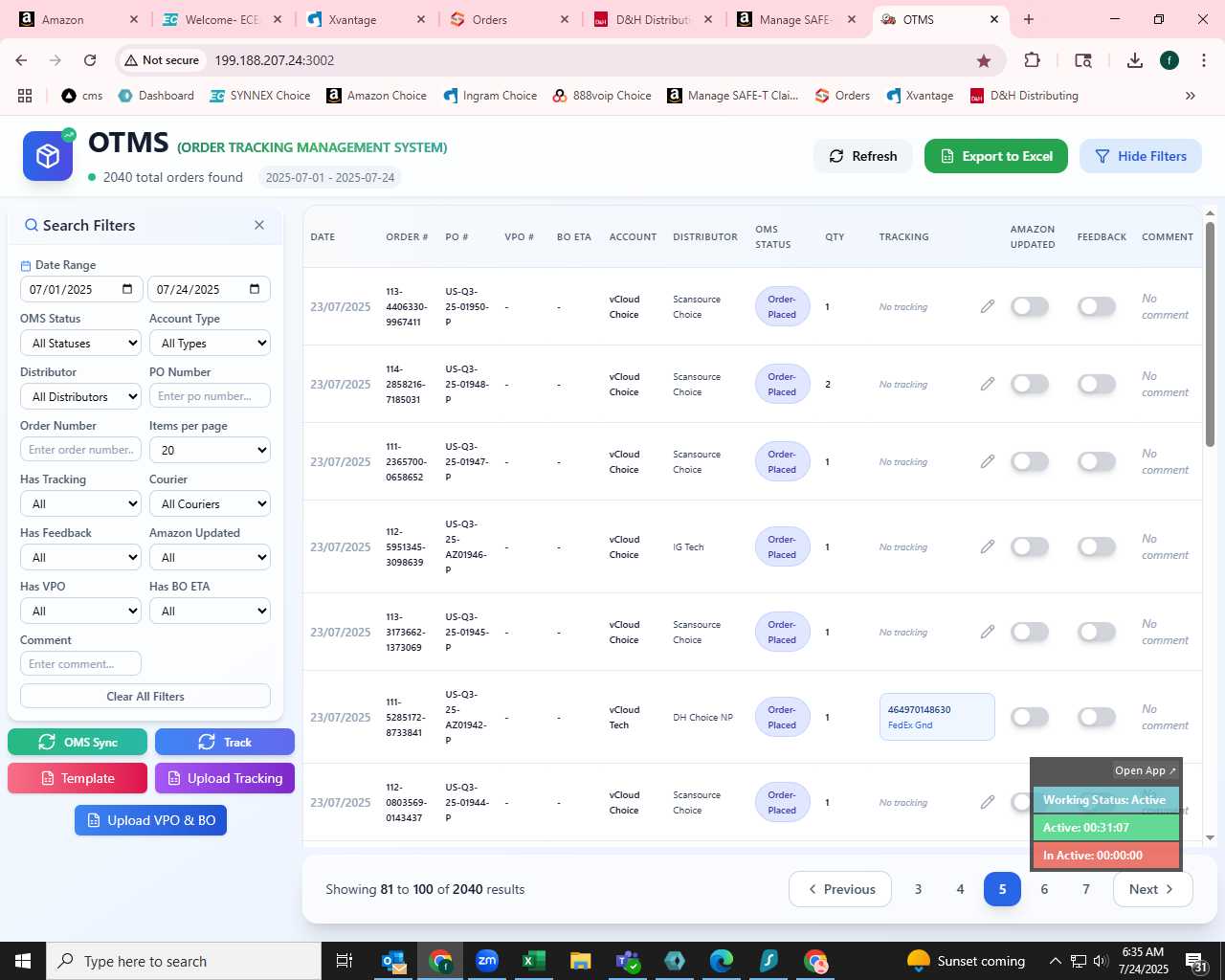Open the OMS Status dropdown
Viewport: 1225px width, 980px height.
(x=80, y=343)
